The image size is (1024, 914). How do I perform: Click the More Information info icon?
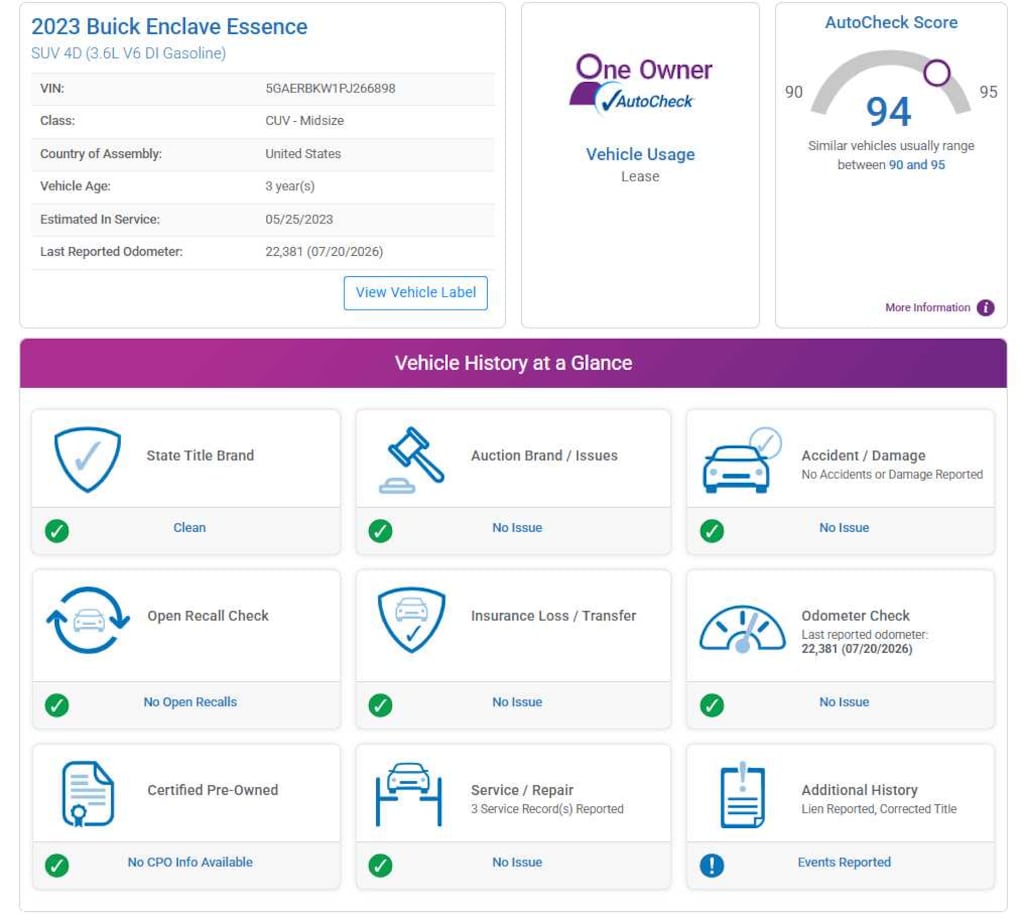pos(985,307)
